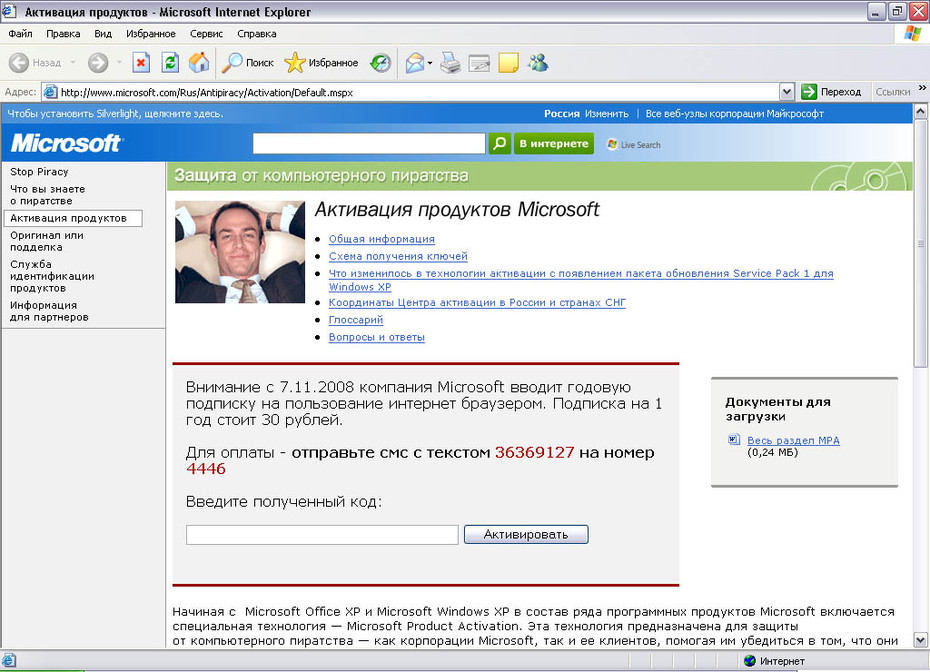The width and height of the screenshot is (930, 672).
Task: Open the Сервис menu
Action: (206, 34)
